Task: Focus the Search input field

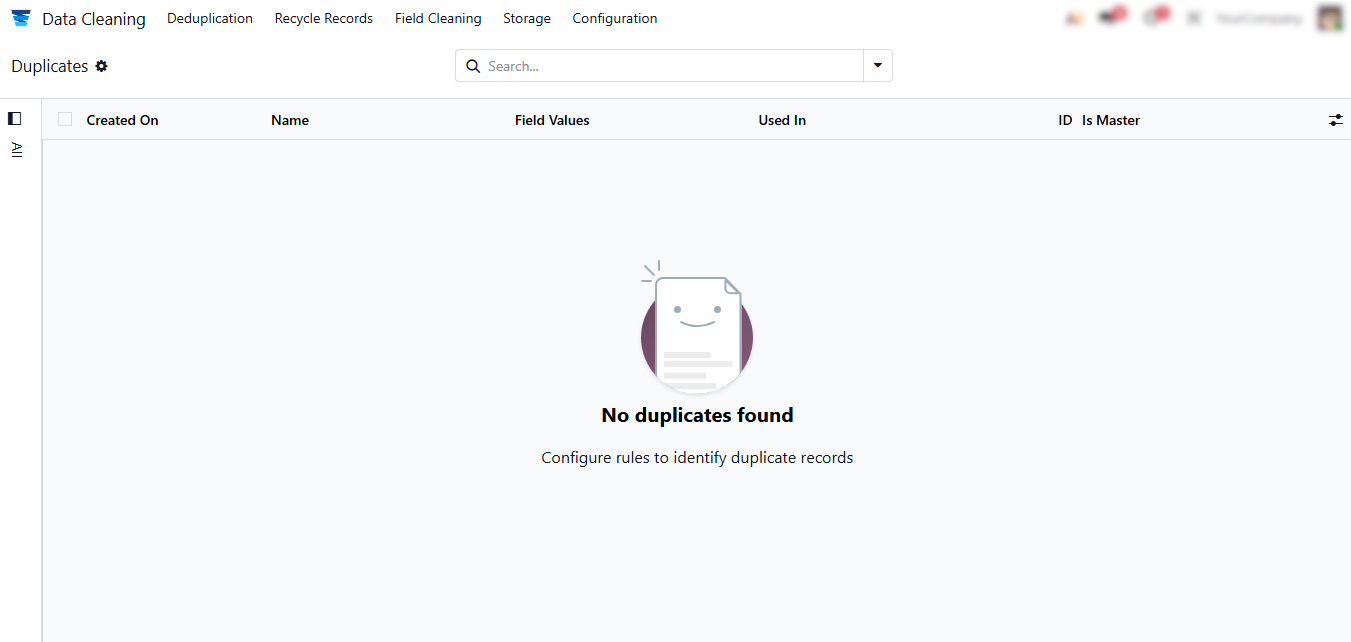Action: click(670, 66)
